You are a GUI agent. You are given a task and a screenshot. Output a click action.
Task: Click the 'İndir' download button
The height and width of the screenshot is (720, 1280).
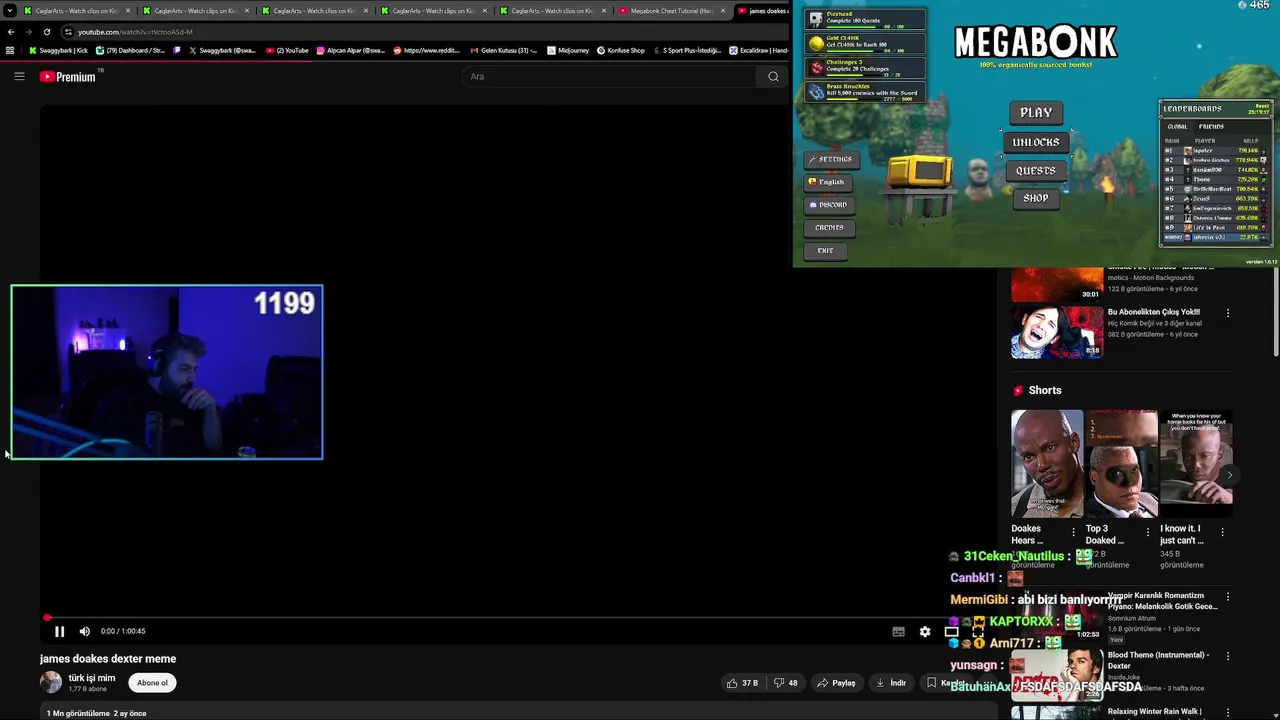(x=890, y=683)
